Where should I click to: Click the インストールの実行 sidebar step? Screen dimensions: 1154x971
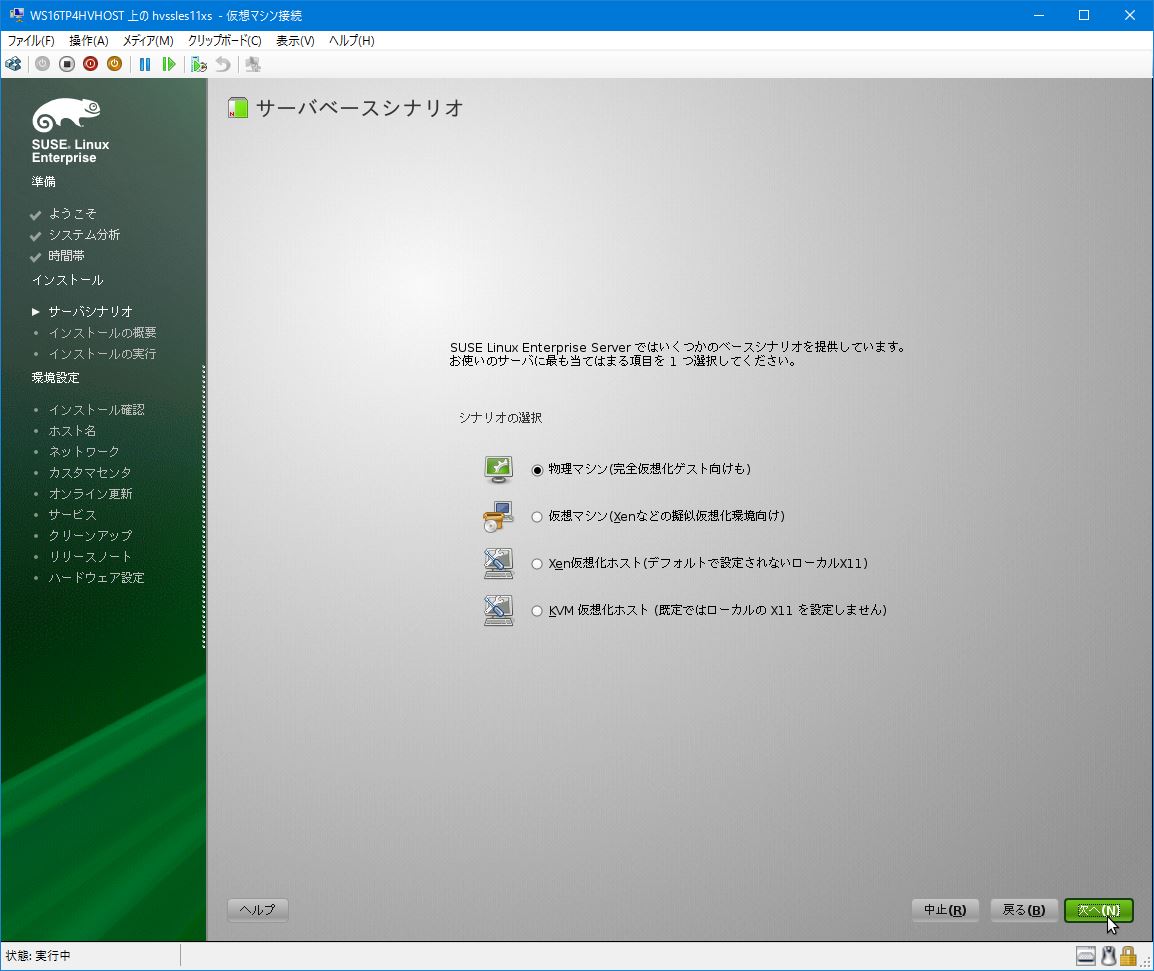102,354
